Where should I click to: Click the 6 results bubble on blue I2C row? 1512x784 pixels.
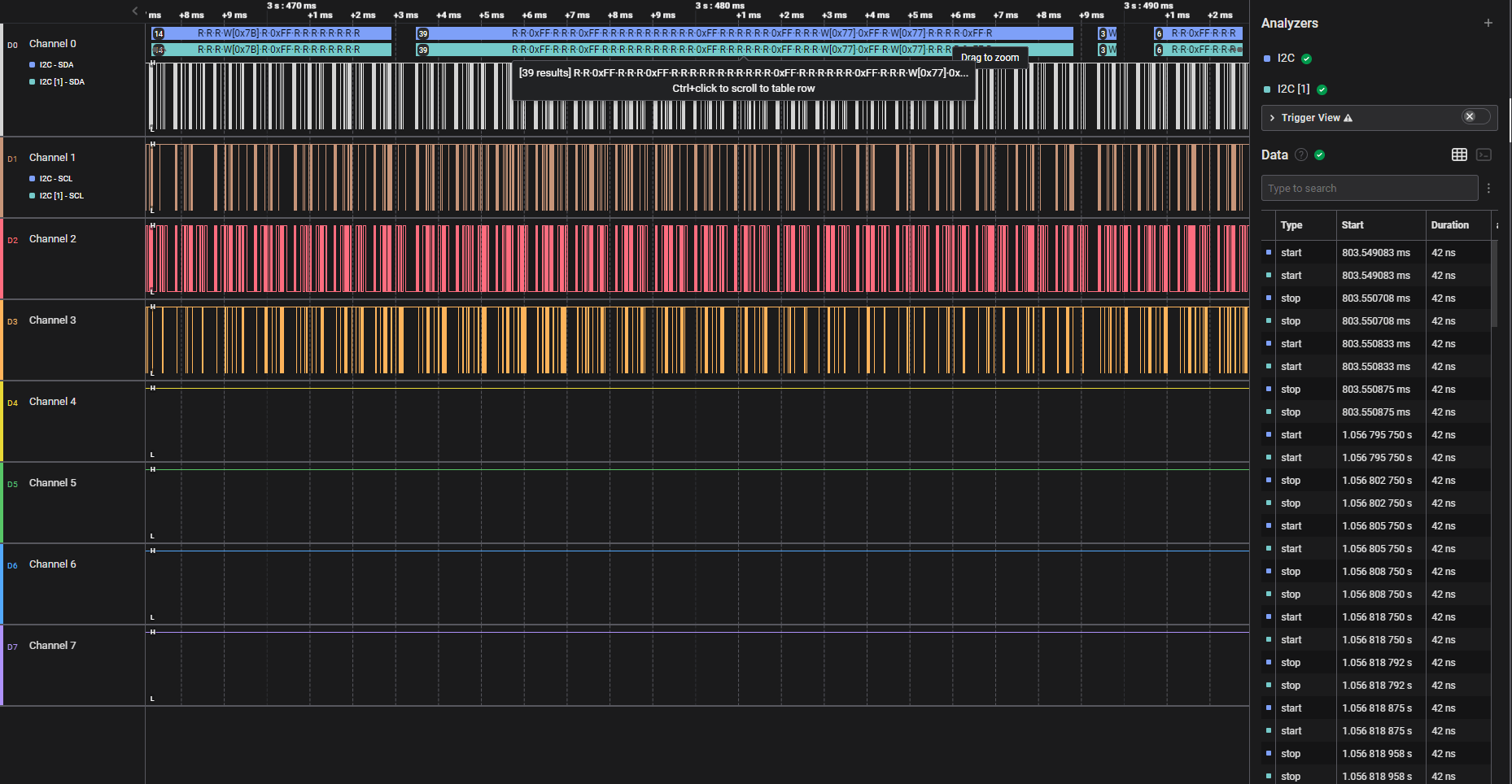coord(1159,33)
